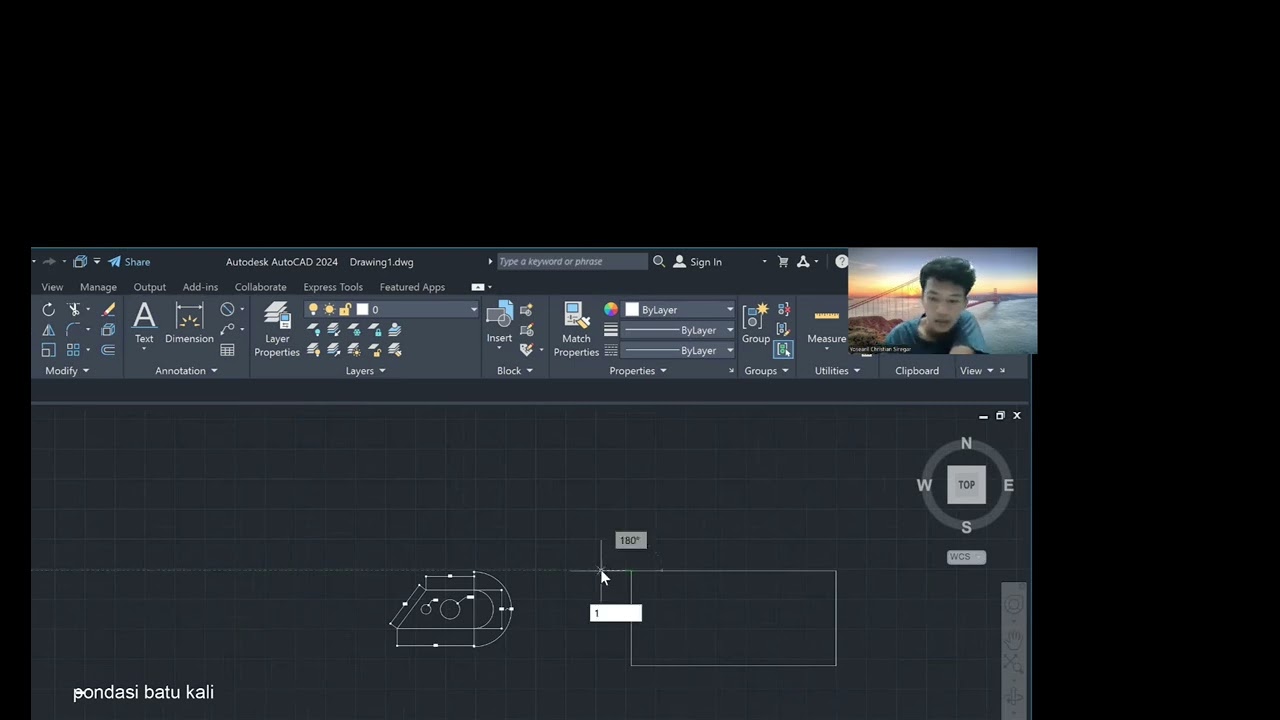
Task: Open the Express Tools ribbon tab
Action: coord(333,287)
